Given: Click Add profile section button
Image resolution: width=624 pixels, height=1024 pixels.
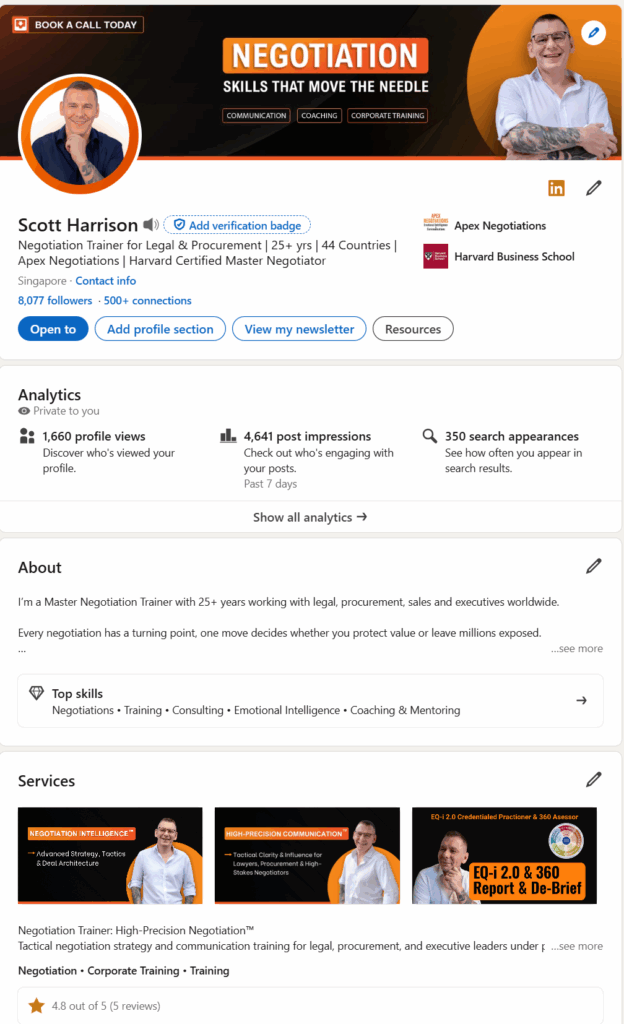Looking at the screenshot, I should tap(160, 329).
